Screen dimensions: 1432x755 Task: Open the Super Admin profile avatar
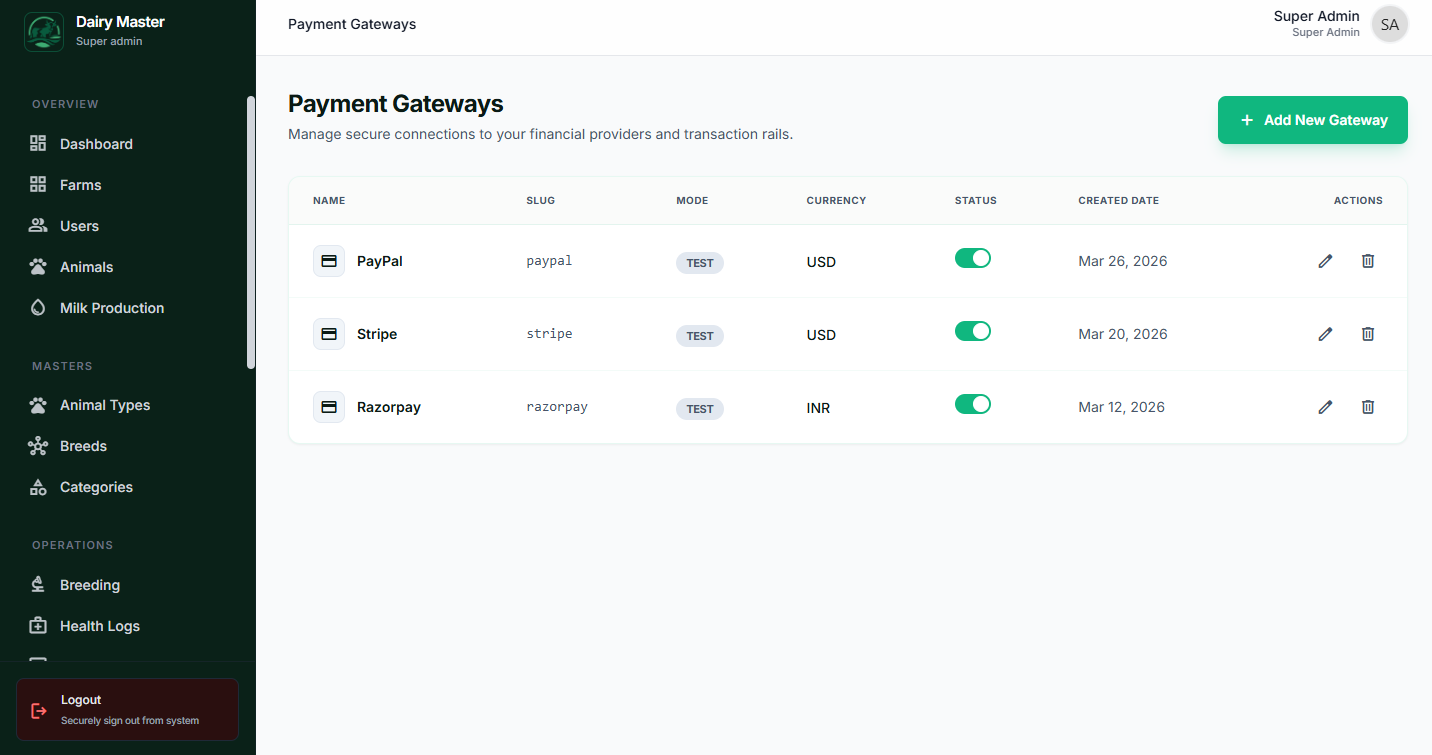pyautogui.click(x=1389, y=23)
